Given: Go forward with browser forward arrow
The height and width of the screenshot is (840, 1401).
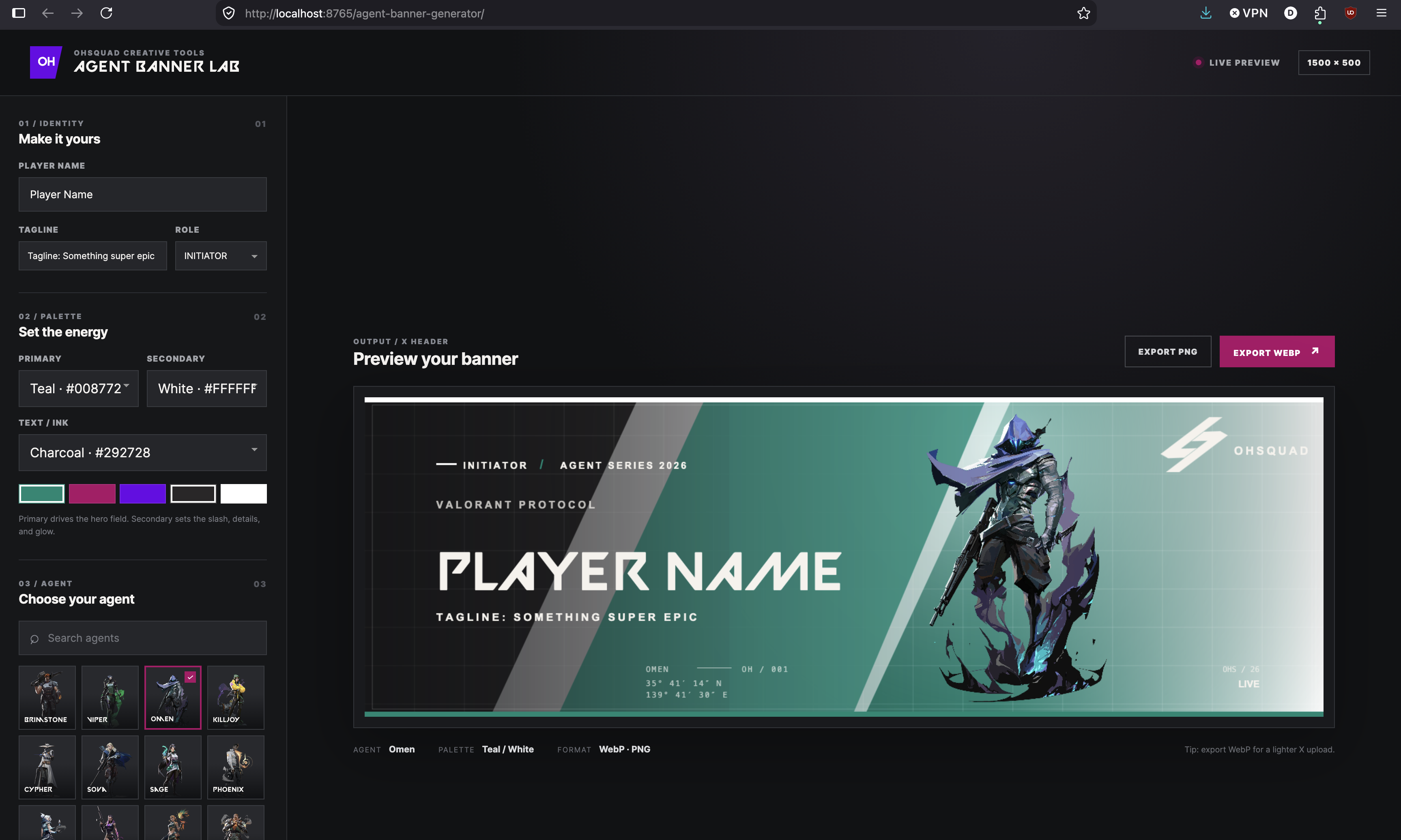Looking at the screenshot, I should coord(77,13).
